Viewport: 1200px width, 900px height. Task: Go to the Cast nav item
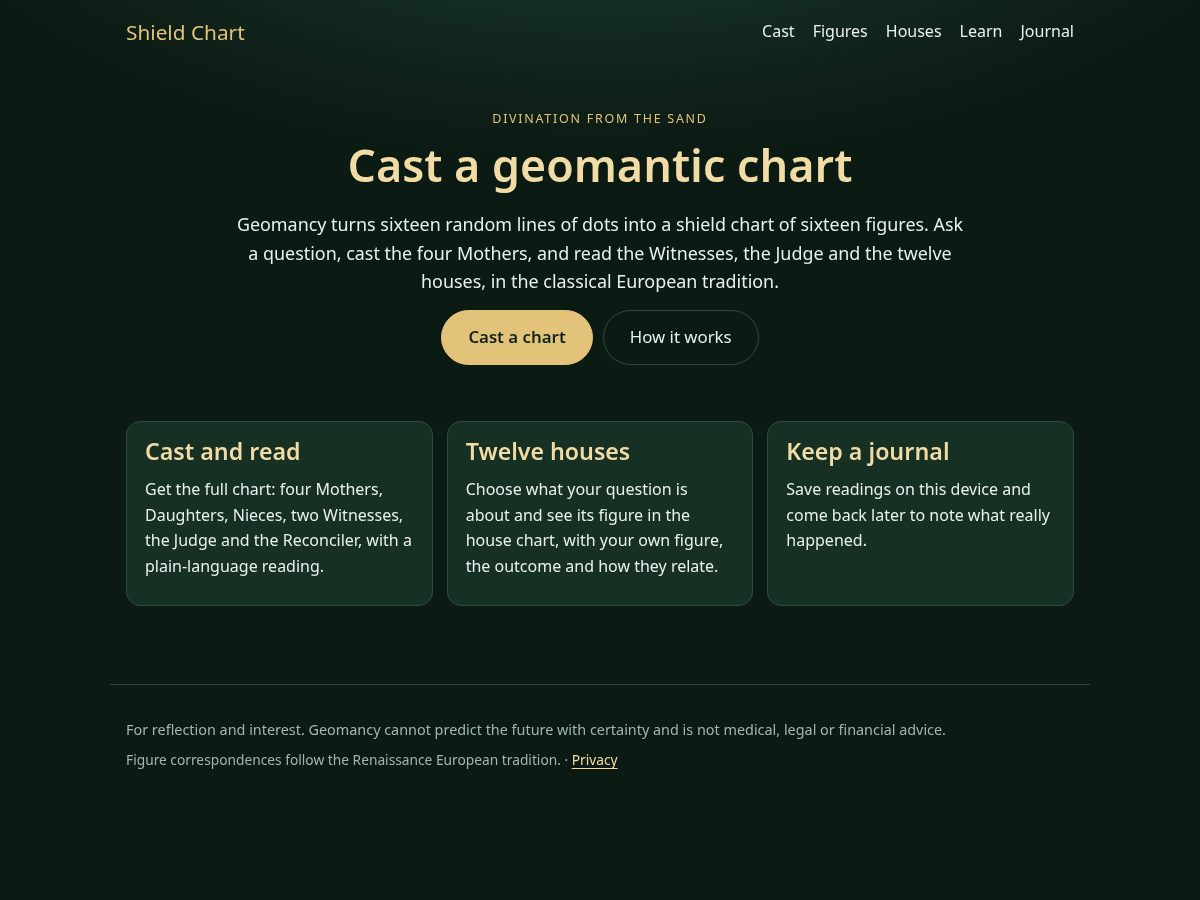(778, 31)
